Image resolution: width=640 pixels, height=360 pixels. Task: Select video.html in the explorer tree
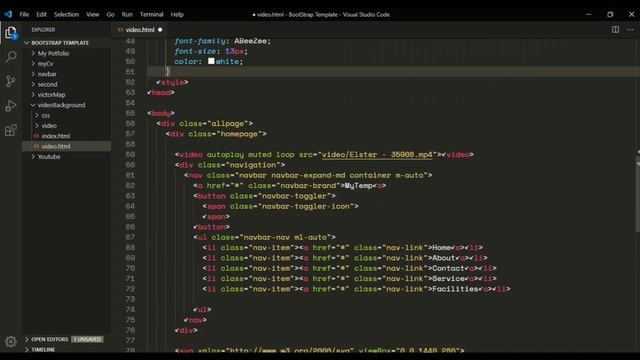56,146
